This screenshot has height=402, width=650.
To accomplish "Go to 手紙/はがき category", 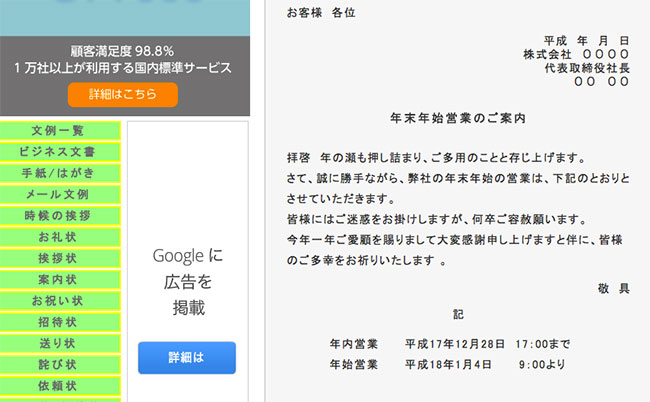I will click(58, 173).
